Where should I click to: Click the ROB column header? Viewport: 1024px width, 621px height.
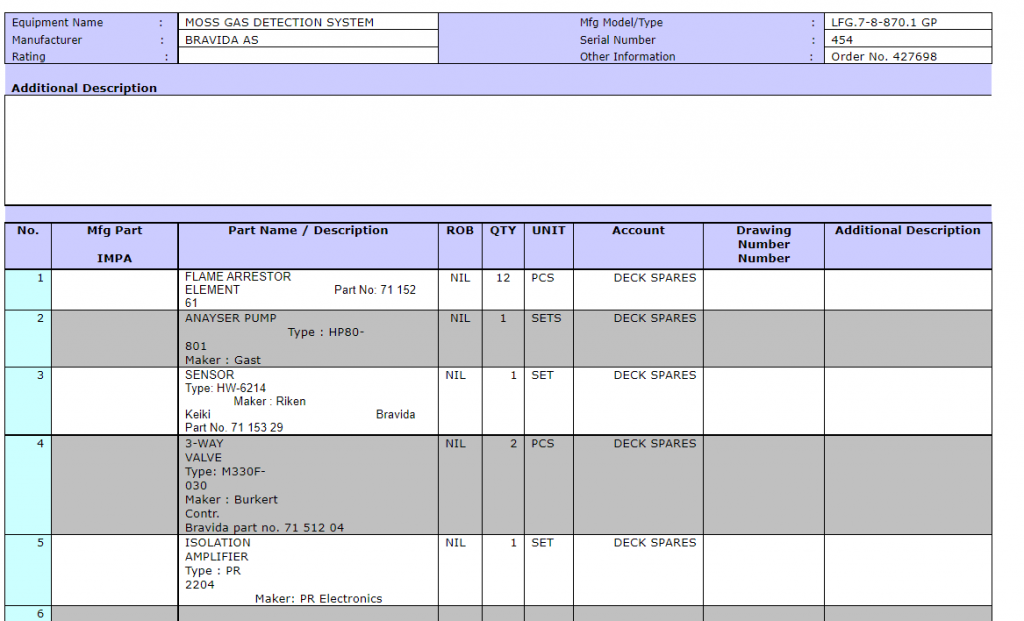click(460, 231)
